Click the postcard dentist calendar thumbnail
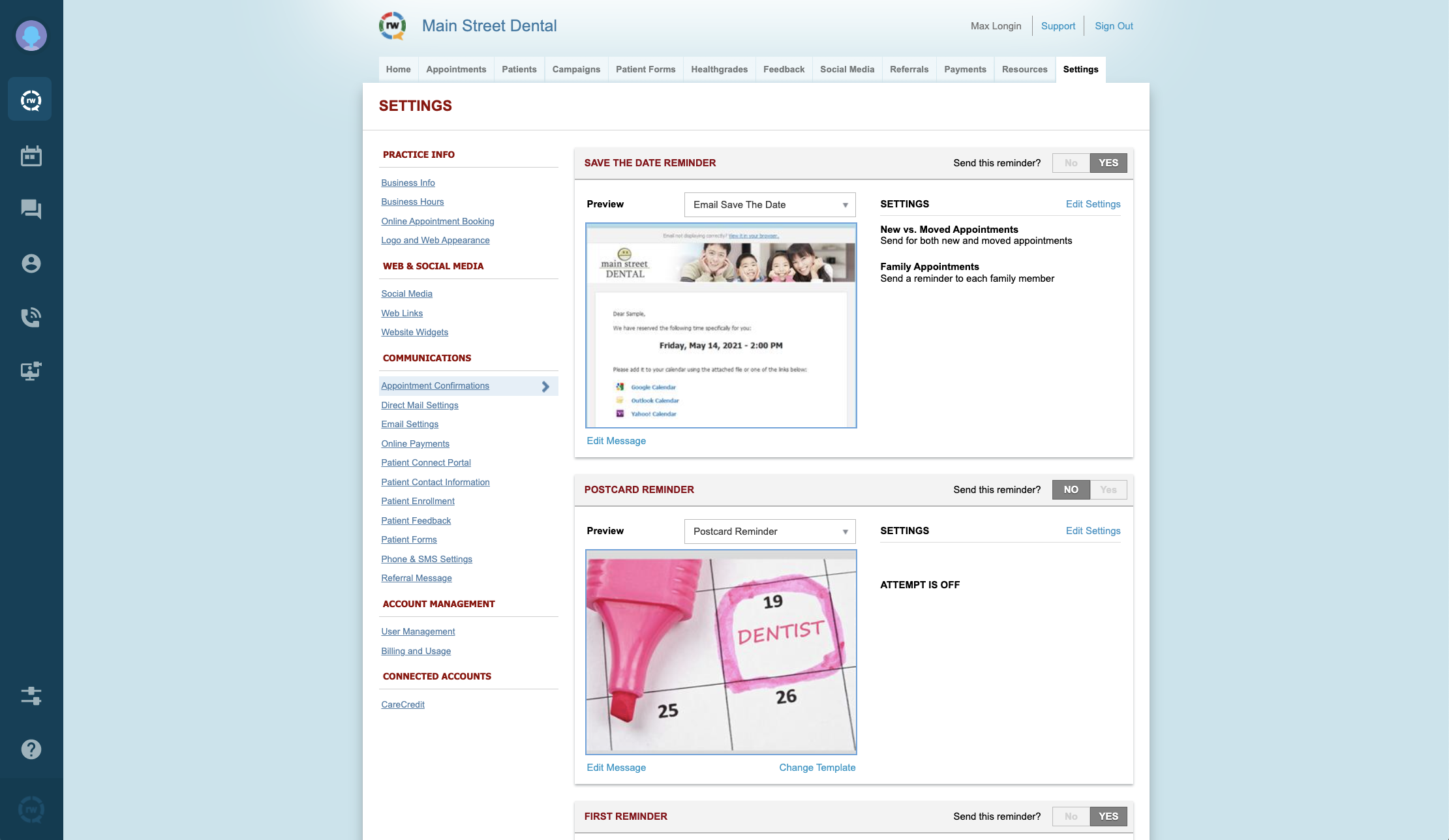This screenshot has width=1449, height=840. tap(720, 651)
